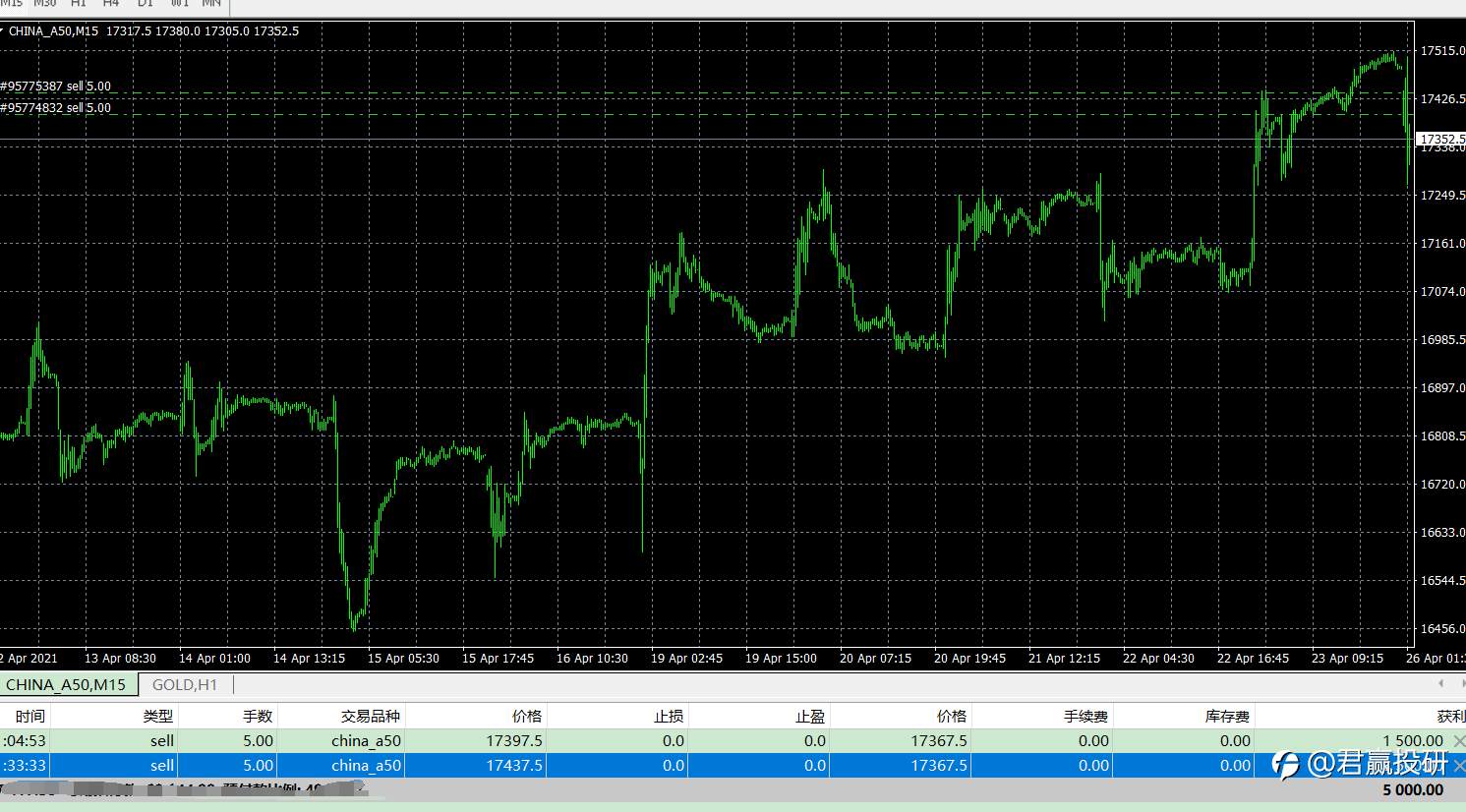Click the open price 17437.5 cell

tap(514, 766)
